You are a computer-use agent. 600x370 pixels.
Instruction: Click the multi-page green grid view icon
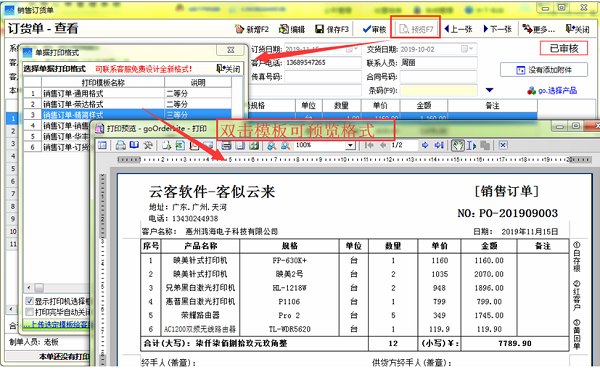(x=254, y=145)
